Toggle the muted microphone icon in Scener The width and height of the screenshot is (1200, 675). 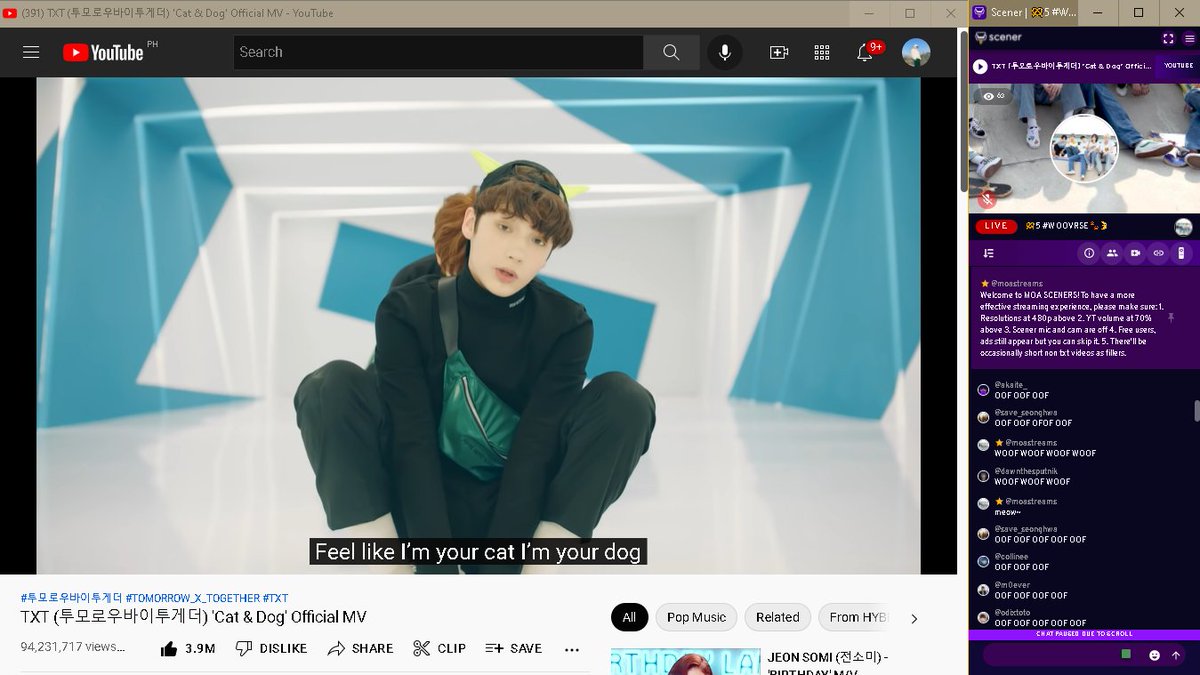pos(986,199)
